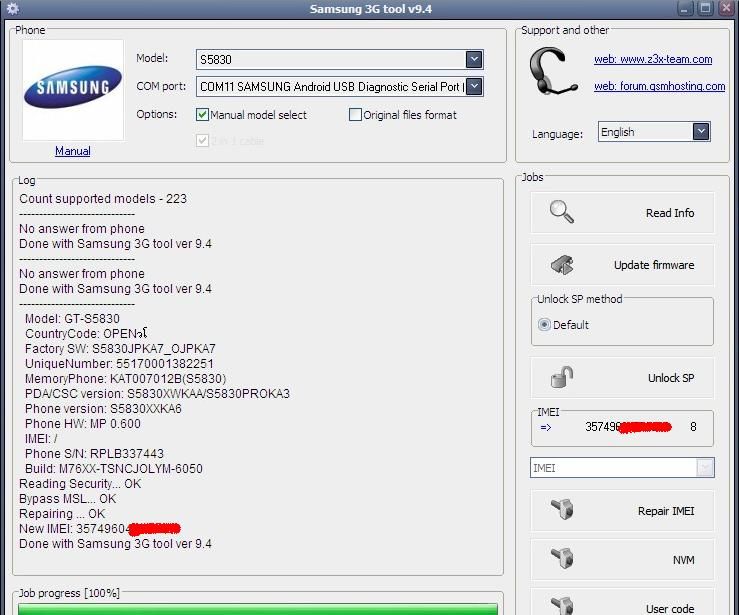This screenshot has width=739, height=615.
Task: Click log line 'UniqueNumber: 55170001382251'
Action: pyautogui.click(x=119, y=364)
